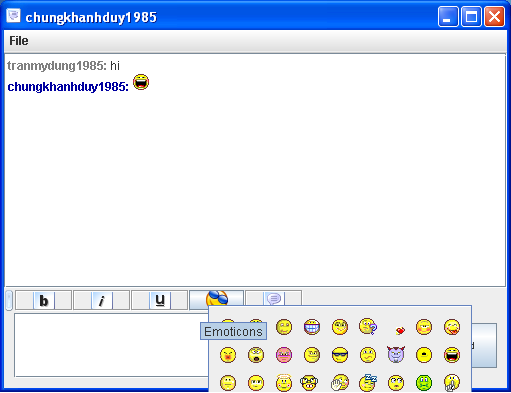The width and height of the screenshot is (511, 393).
Task: Click the speech bubble toolbar button
Action: coord(274,298)
